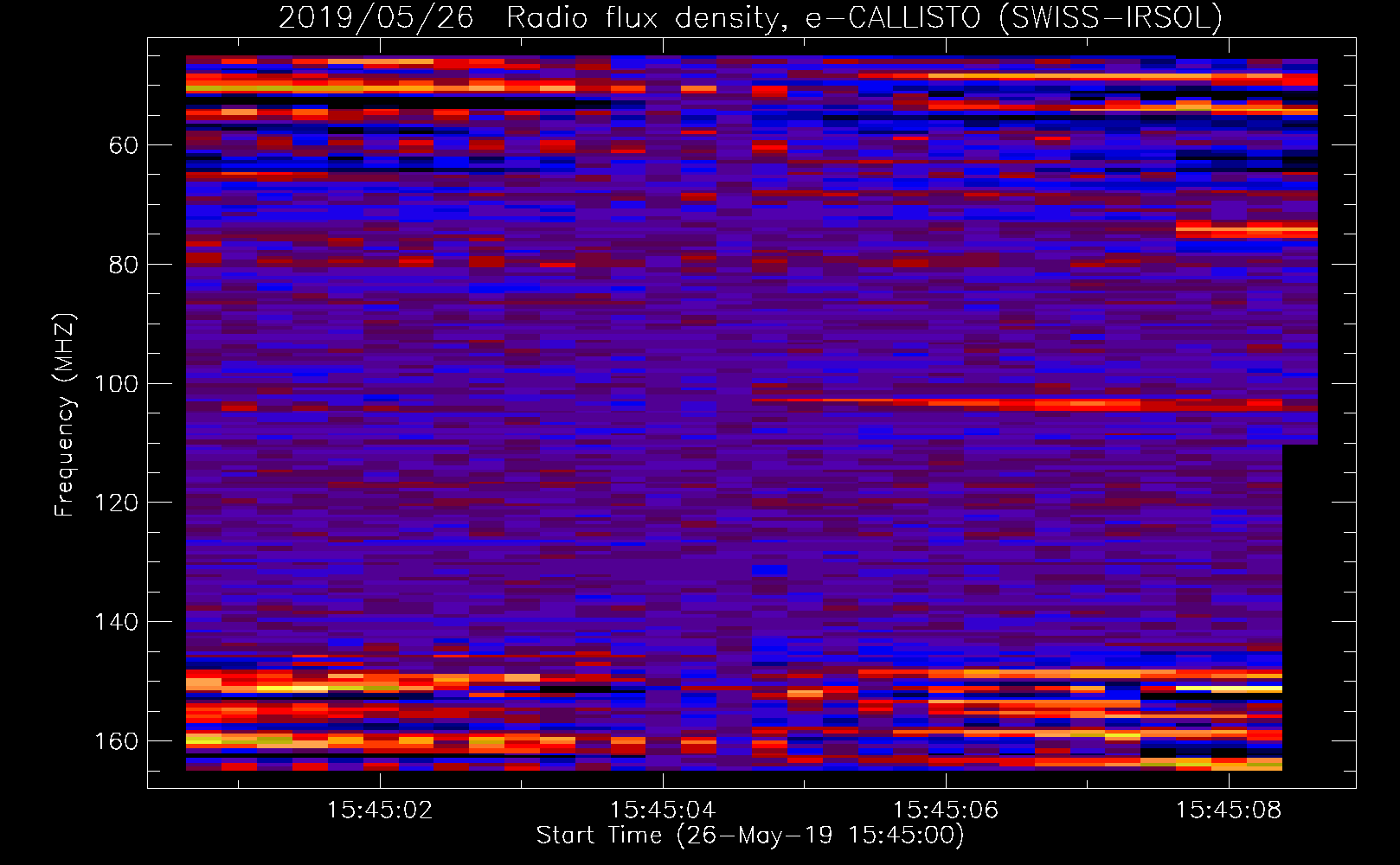The image size is (1400, 865).
Task: Click the 'Start Time (26-May-19 15:45:00)' axis label
Action: [750, 836]
